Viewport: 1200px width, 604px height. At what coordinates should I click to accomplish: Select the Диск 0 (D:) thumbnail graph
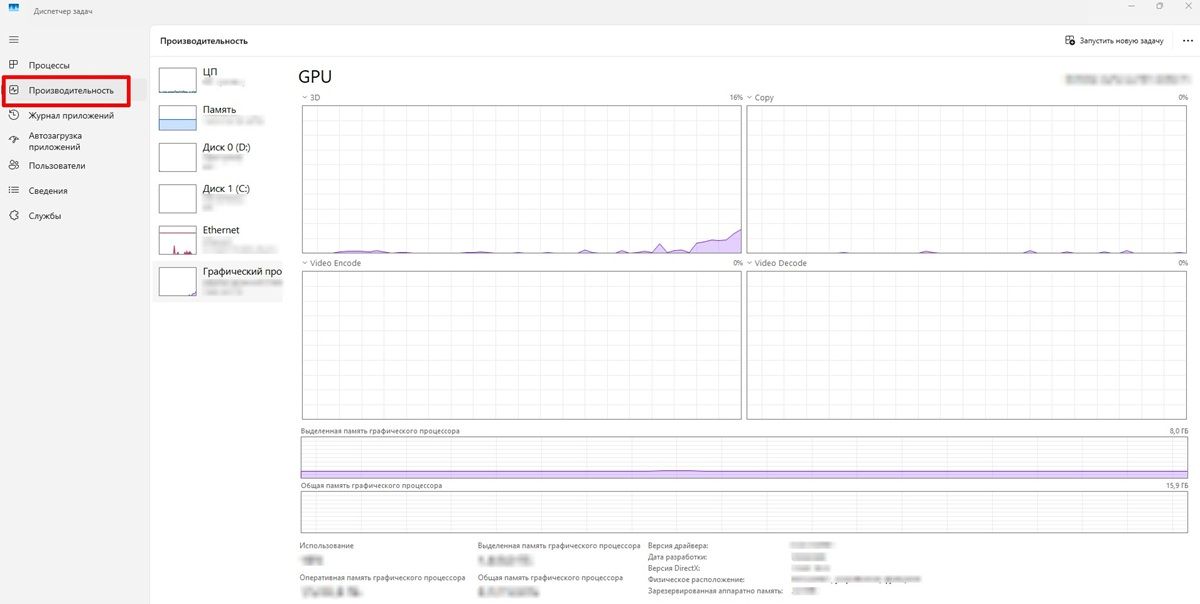(178, 157)
